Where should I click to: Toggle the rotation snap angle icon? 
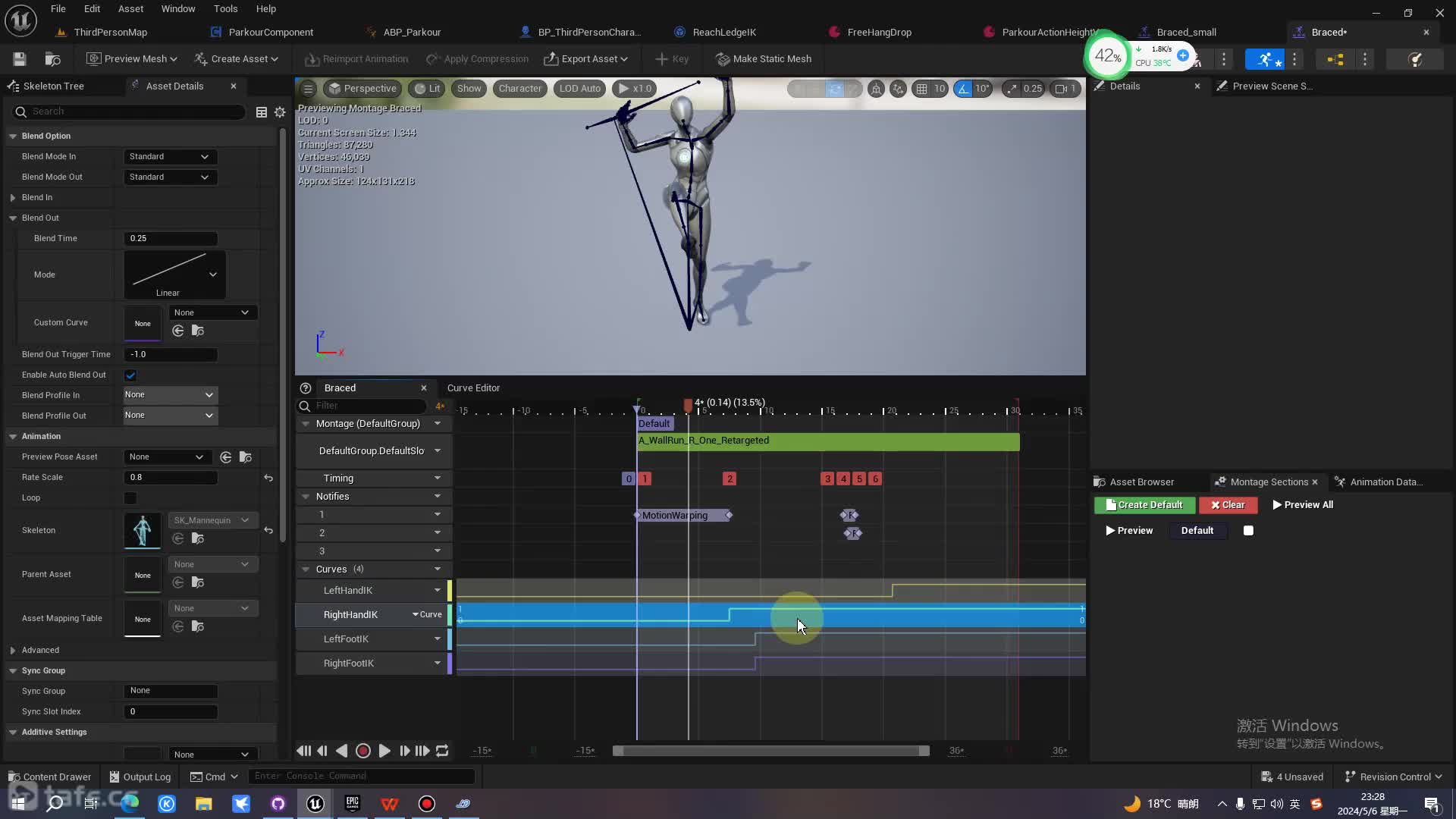[963, 89]
